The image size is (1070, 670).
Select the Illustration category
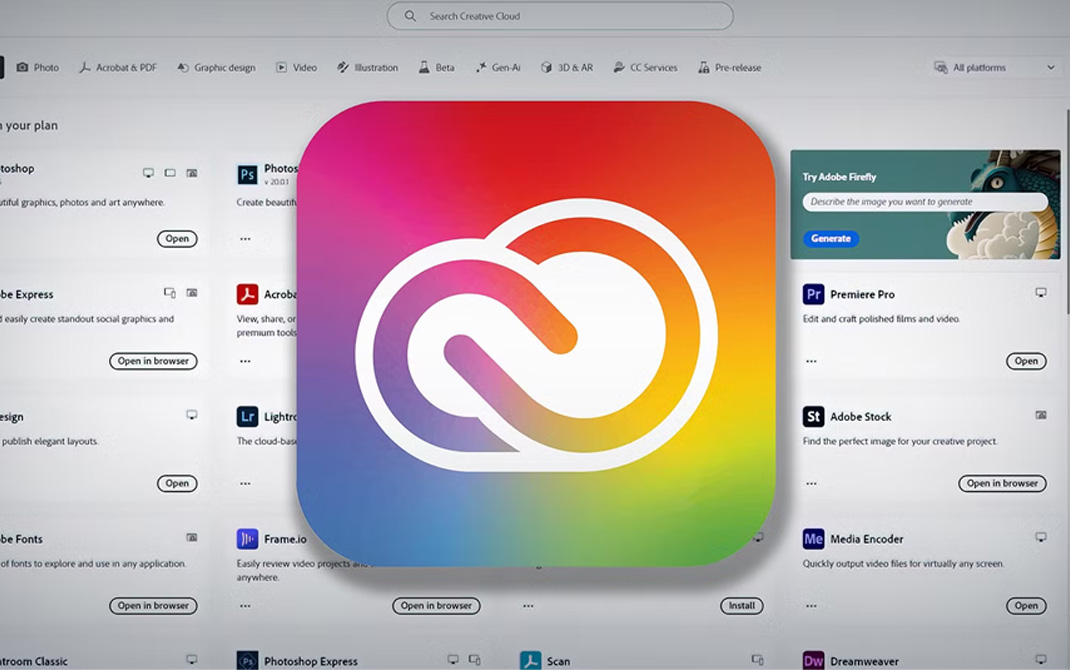(x=367, y=68)
